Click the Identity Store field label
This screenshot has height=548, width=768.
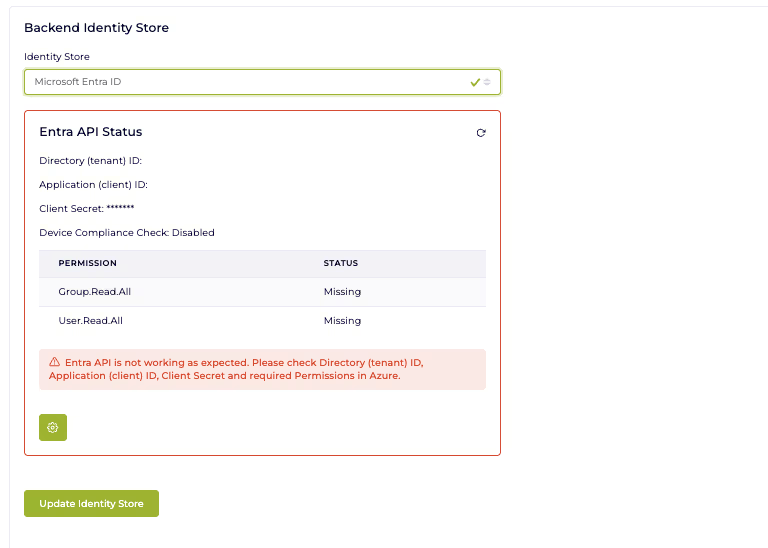pos(57,57)
